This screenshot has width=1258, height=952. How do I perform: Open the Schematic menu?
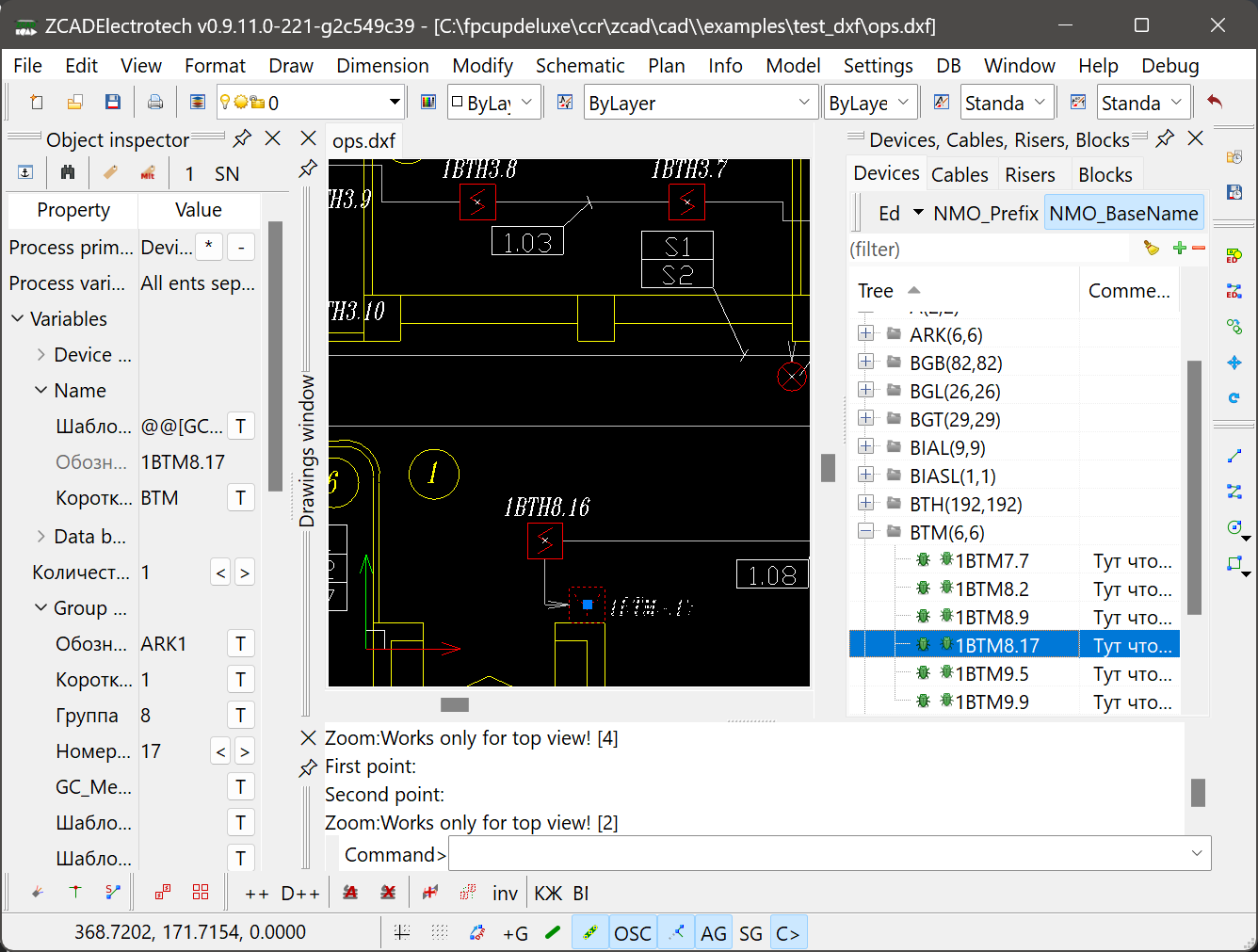pos(580,65)
